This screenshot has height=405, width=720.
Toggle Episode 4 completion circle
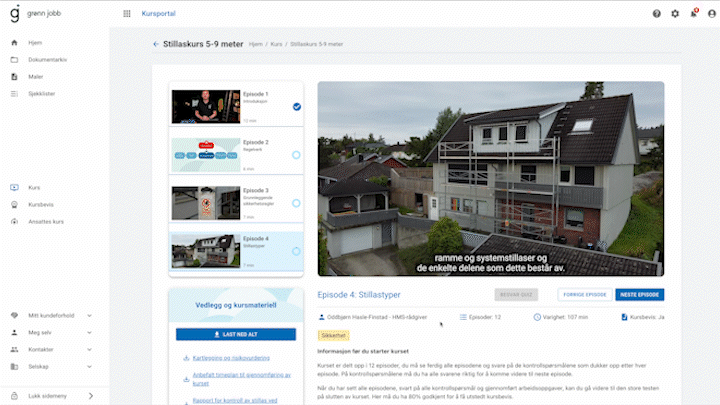click(x=296, y=251)
